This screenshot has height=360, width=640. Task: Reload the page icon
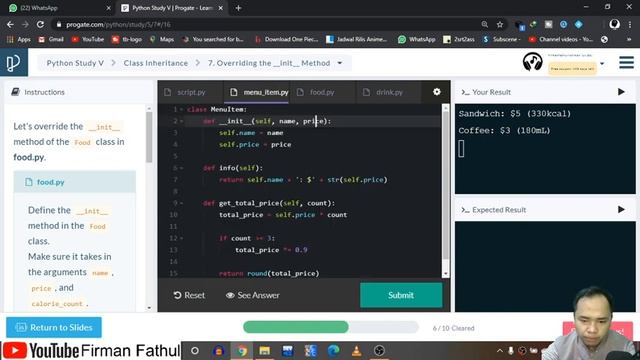pos(40,24)
